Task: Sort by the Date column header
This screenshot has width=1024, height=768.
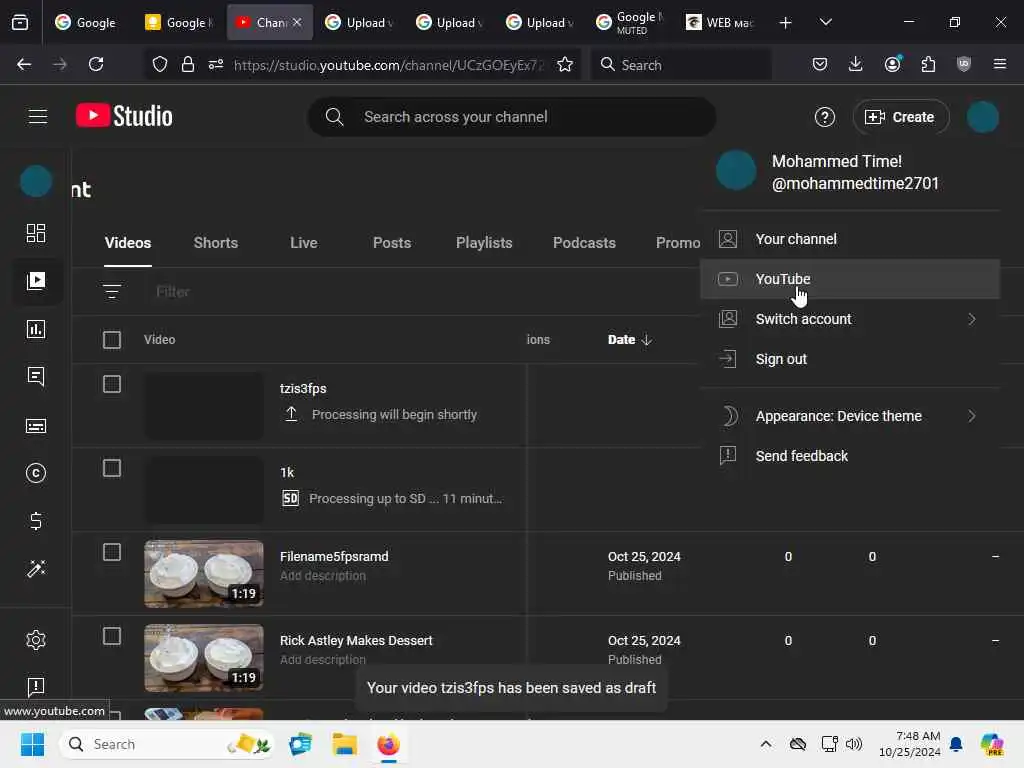Action: (630, 340)
